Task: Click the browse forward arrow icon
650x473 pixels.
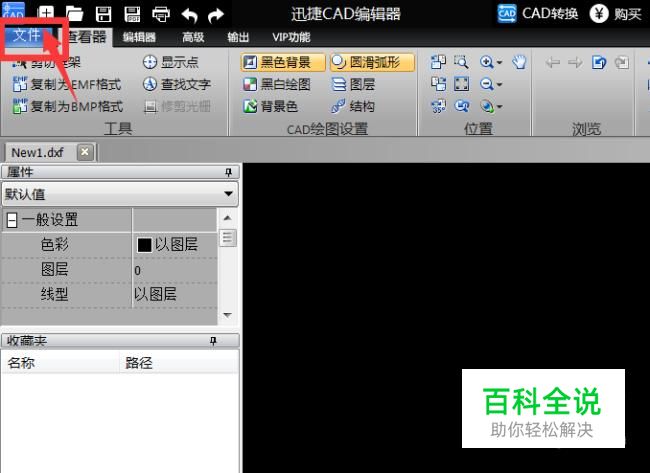Action: point(575,63)
